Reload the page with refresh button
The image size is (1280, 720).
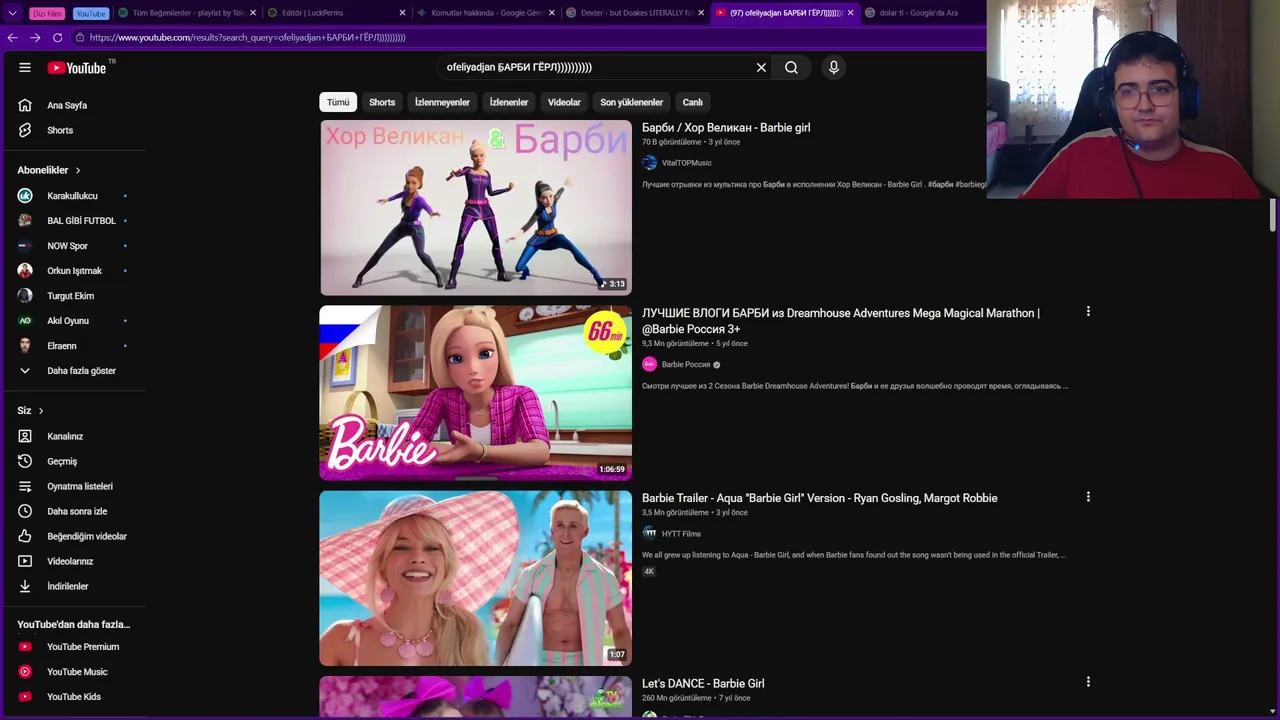coord(57,37)
